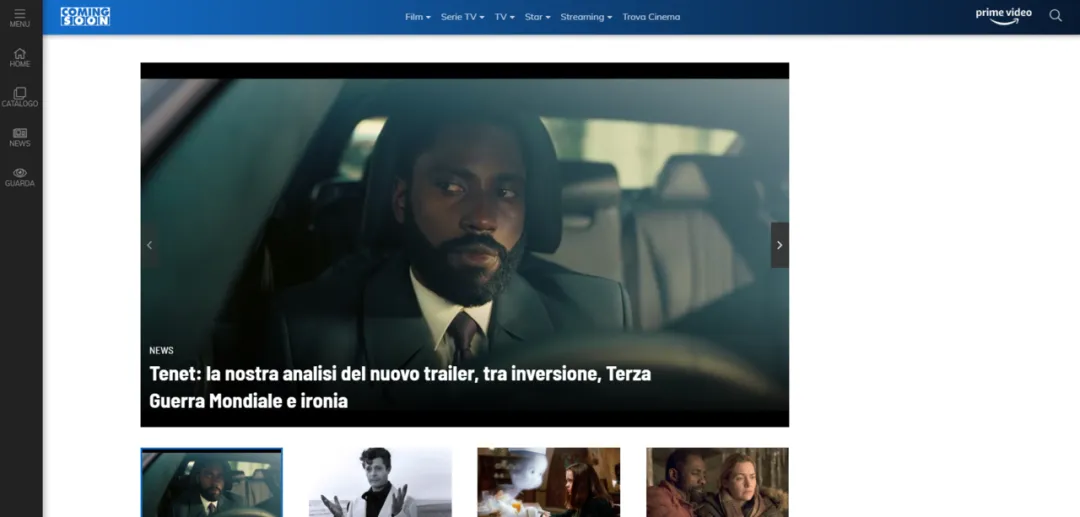Open the search magnifier icon
This screenshot has height=517, width=1080.
1055,15
